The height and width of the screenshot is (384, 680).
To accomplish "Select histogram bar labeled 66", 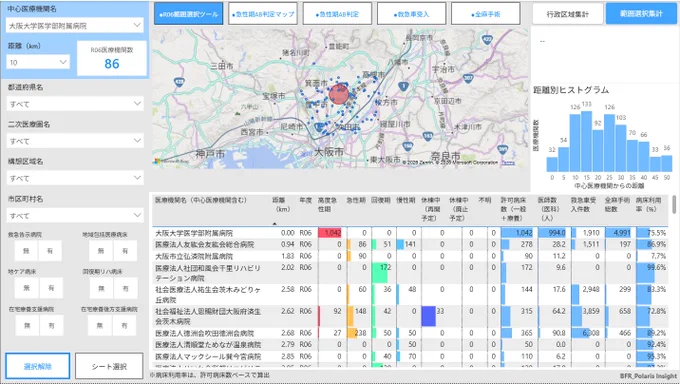I will (x=644, y=156).
